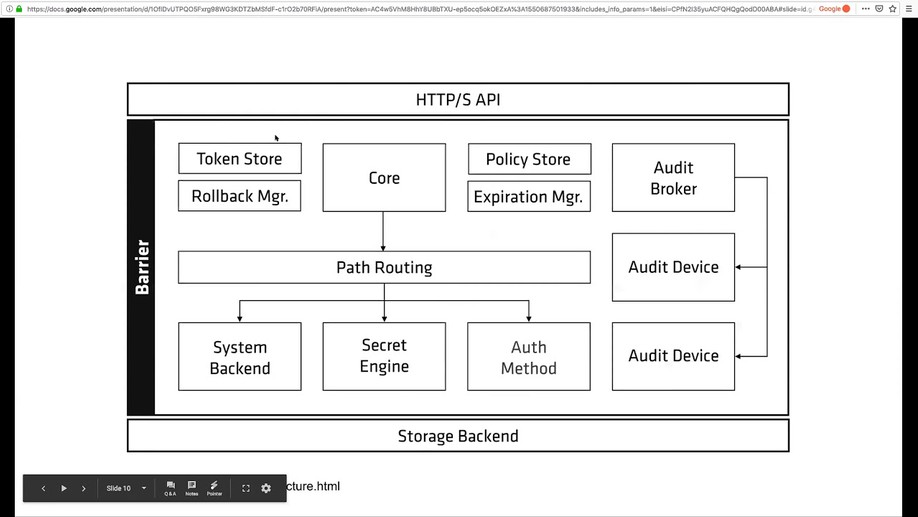Start slideshow autoplay with play button
The image size is (918, 517).
pos(64,488)
